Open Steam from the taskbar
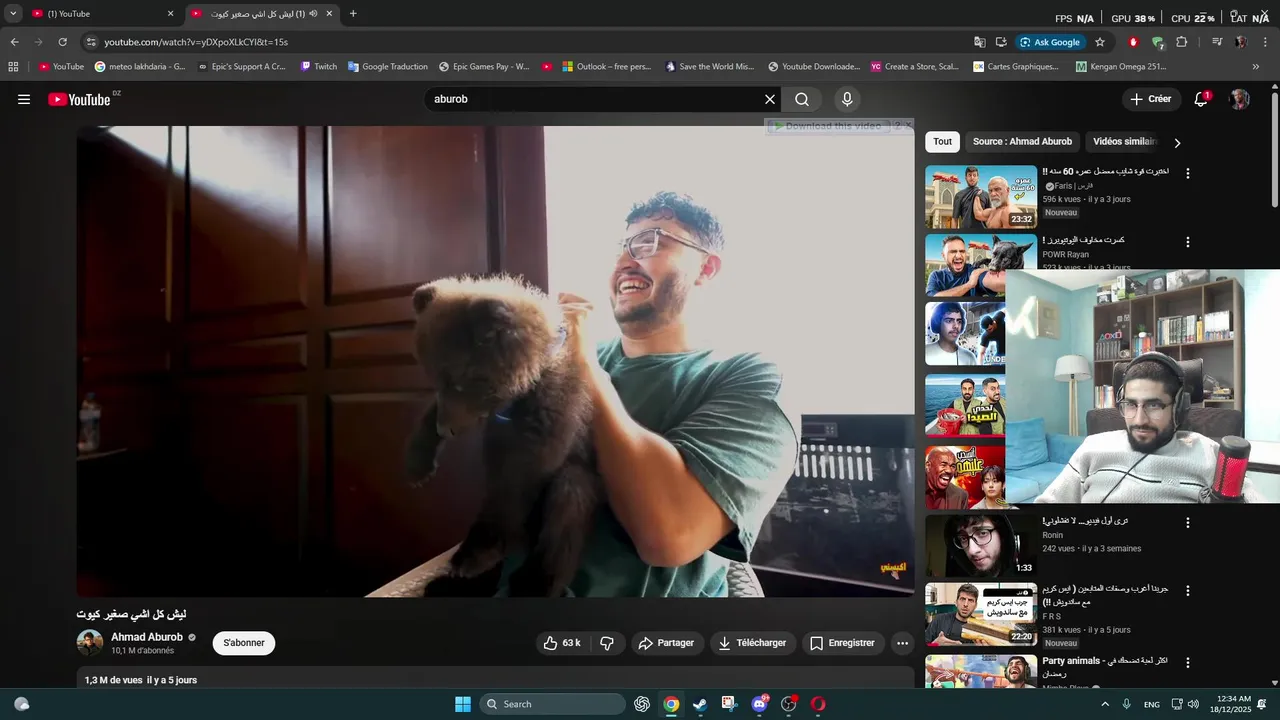 click(x=700, y=704)
